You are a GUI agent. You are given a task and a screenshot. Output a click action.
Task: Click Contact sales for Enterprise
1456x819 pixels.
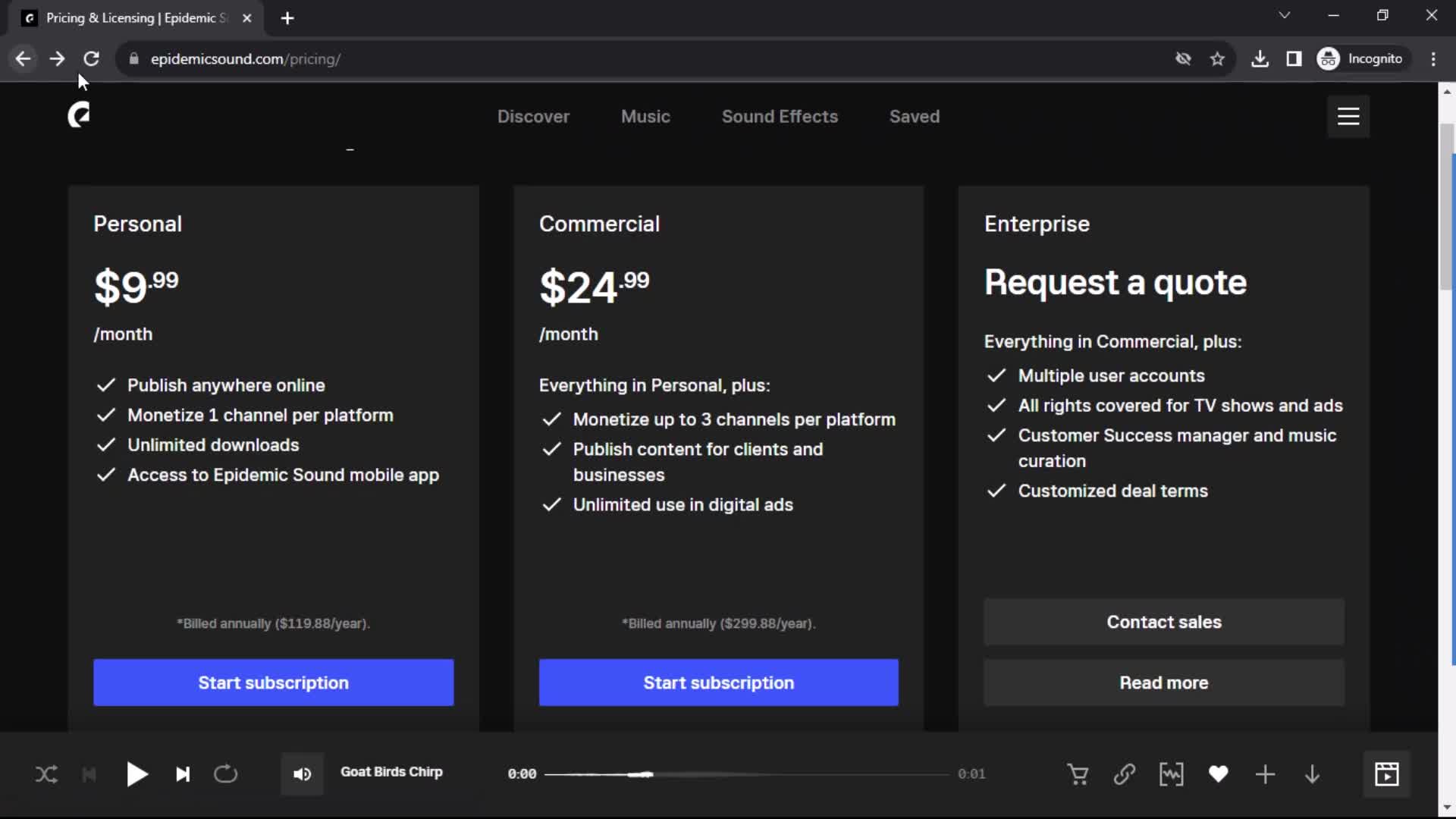pyautogui.click(x=1164, y=622)
